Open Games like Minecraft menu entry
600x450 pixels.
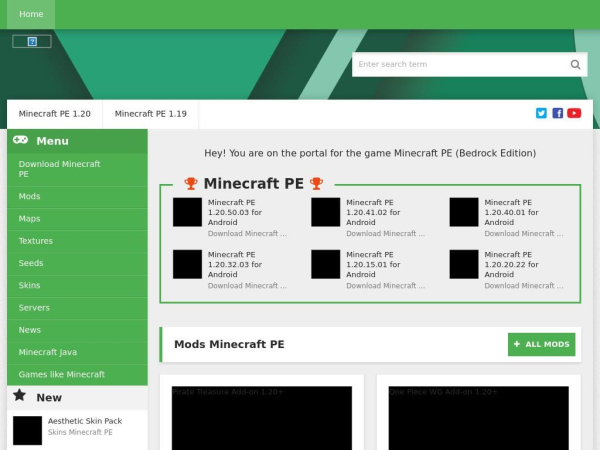[77, 375]
